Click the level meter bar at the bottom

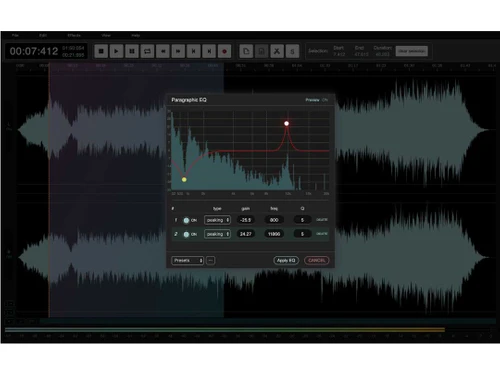point(225,330)
